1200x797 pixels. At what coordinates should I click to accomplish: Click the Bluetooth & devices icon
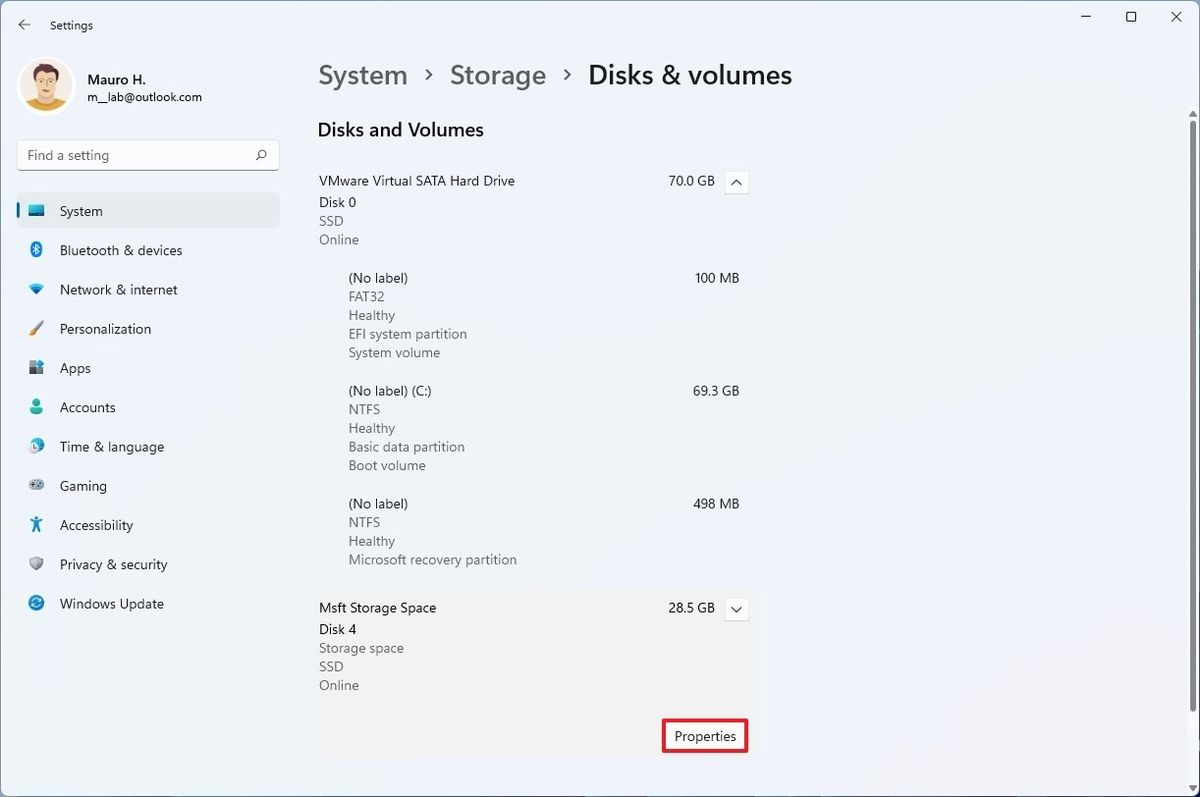37,250
